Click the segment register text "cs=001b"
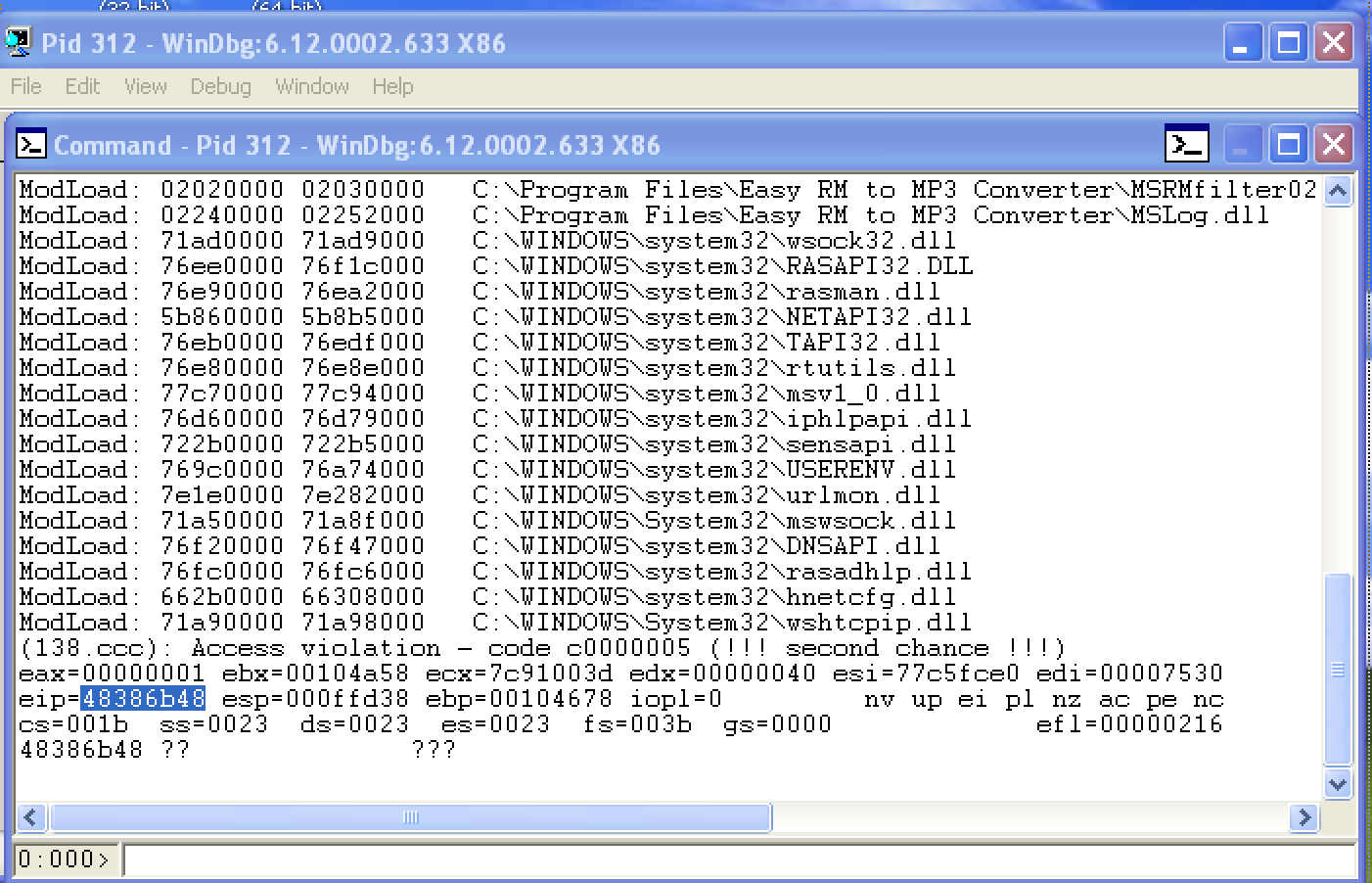This screenshot has height=883, width=1372. click(72, 724)
